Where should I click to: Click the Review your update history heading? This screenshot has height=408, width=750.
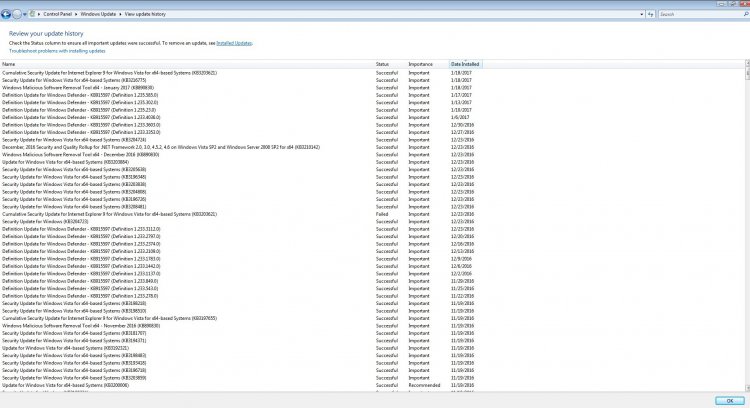point(46,33)
